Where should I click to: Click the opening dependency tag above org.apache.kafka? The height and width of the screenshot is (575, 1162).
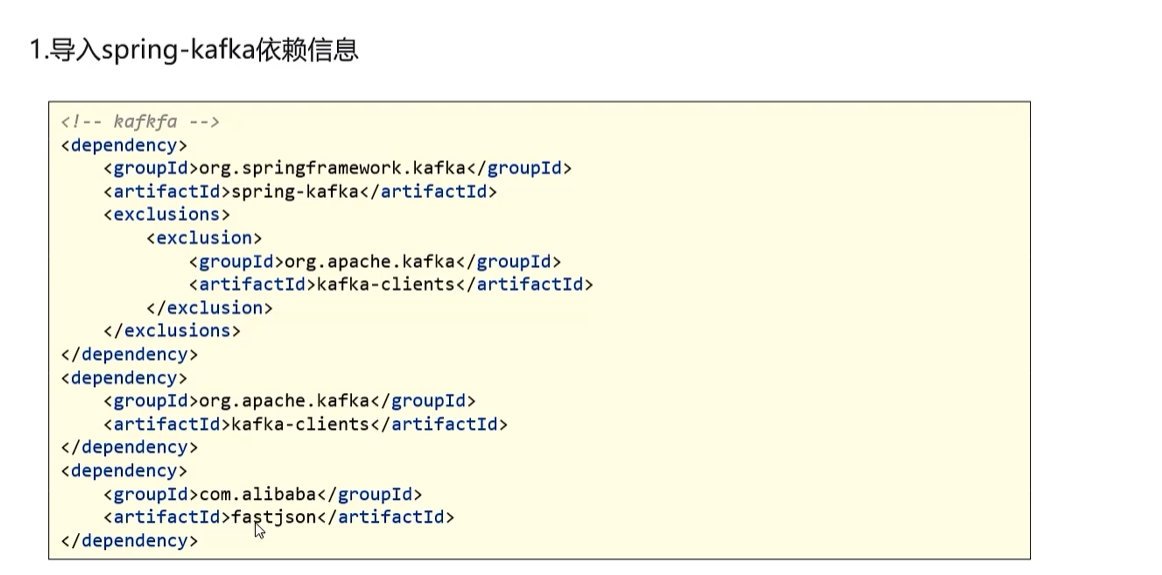tap(124, 378)
